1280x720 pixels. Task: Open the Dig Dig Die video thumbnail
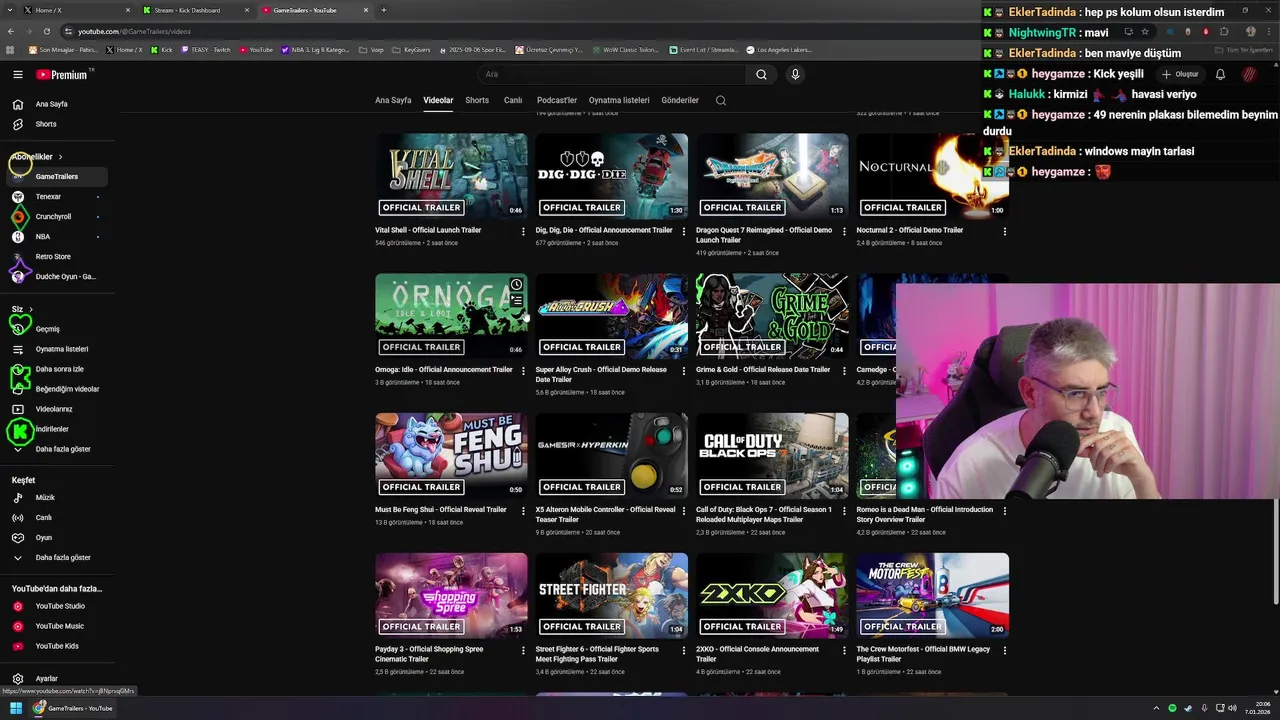click(611, 176)
